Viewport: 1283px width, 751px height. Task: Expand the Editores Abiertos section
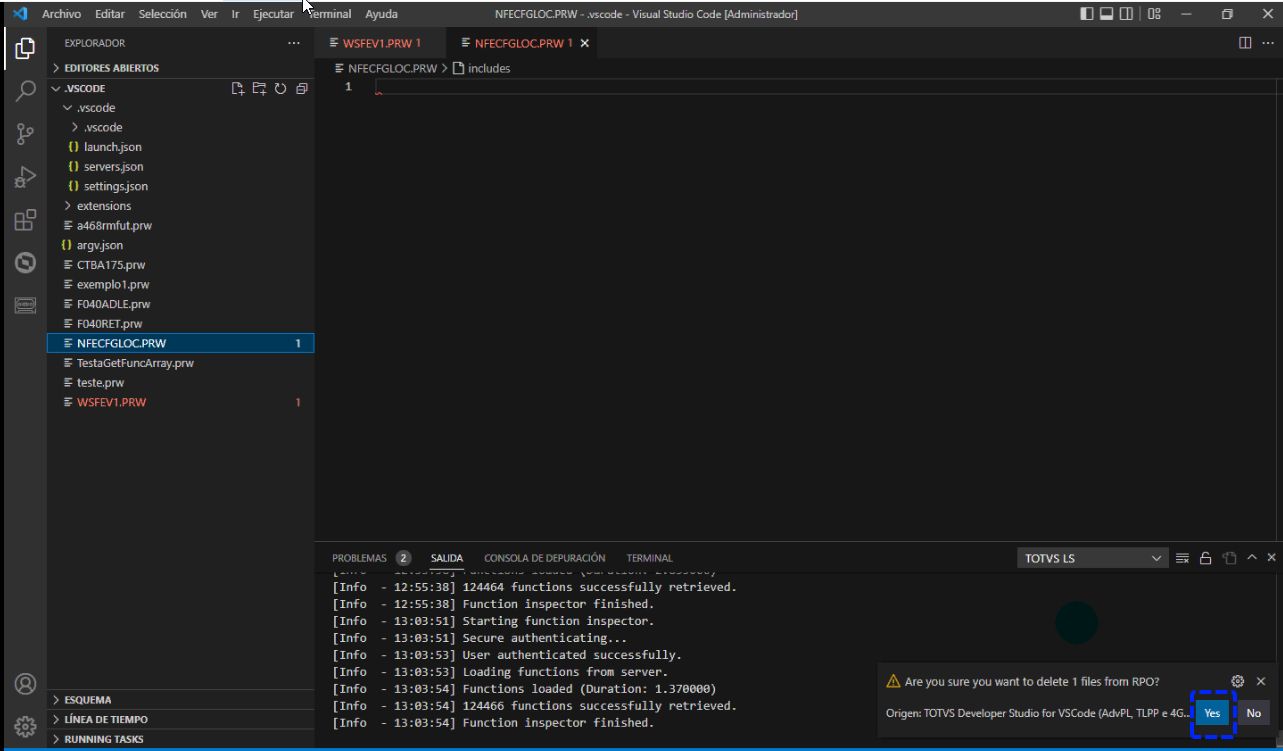pos(181,68)
